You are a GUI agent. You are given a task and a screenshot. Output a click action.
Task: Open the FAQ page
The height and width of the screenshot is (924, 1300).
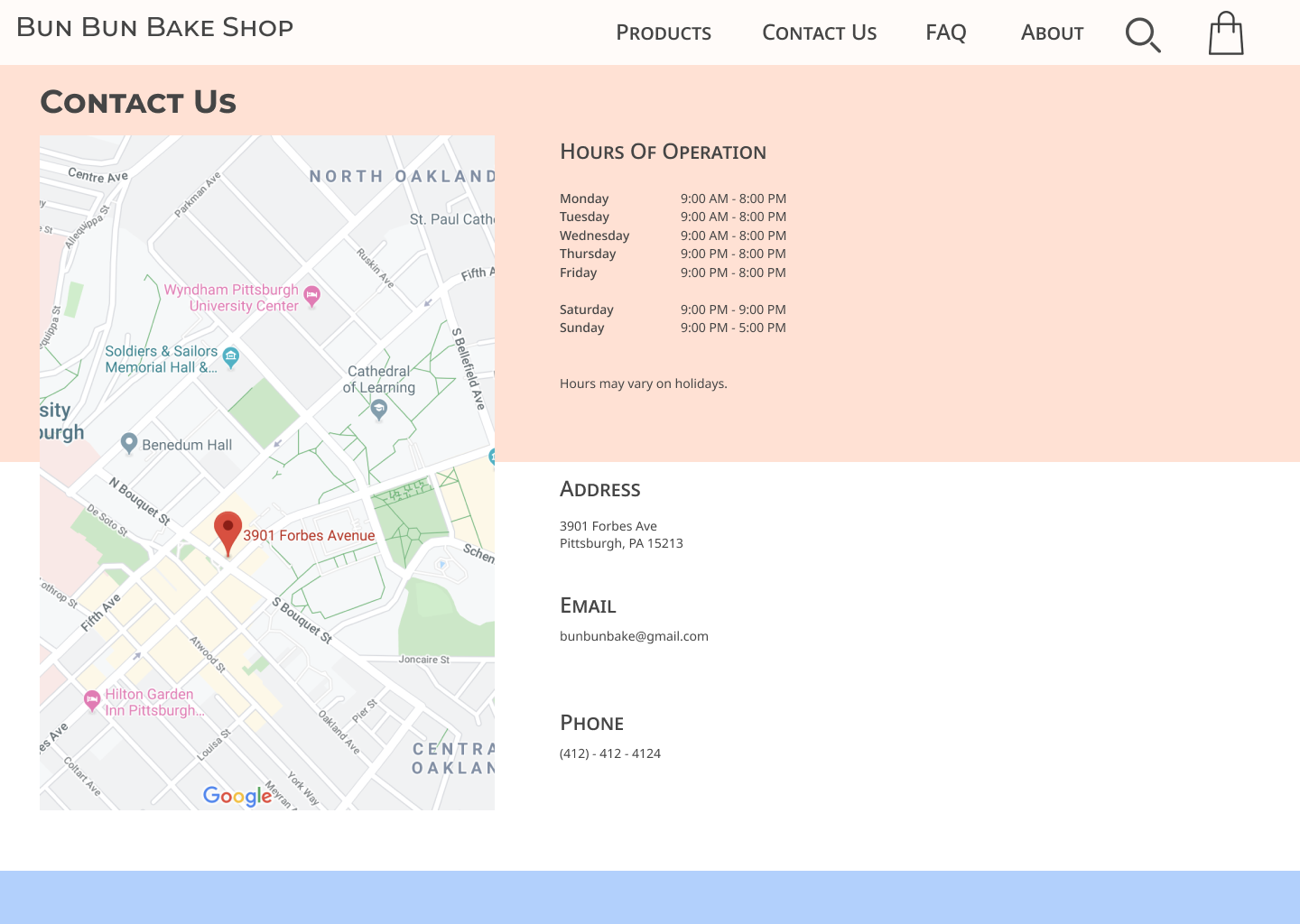946,32
